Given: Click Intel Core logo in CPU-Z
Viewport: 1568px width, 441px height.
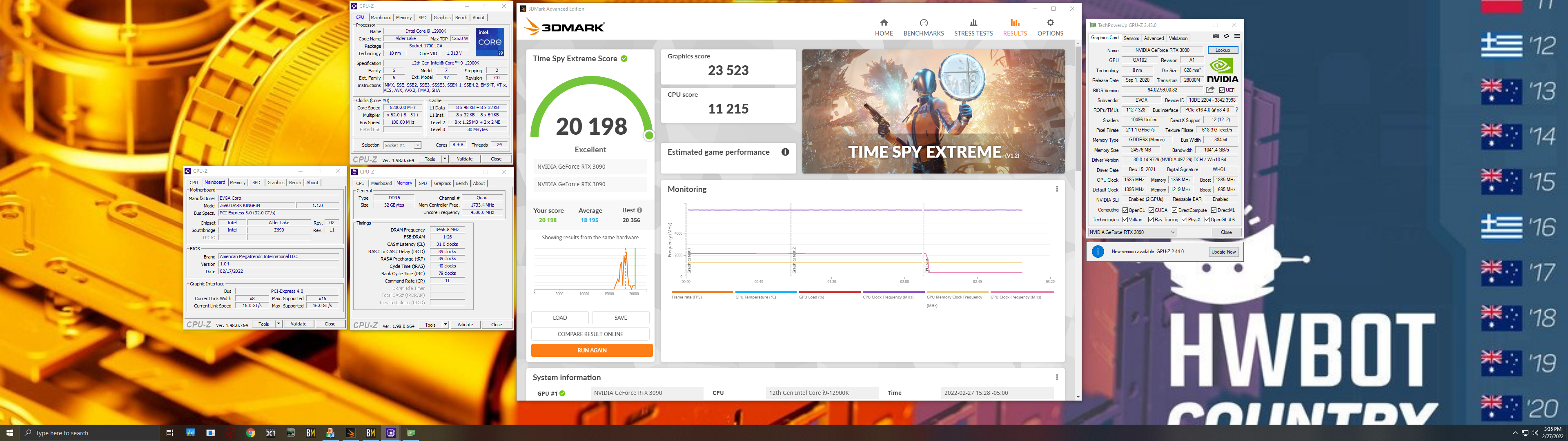Looking at the screenshot, I should point(490,42).
